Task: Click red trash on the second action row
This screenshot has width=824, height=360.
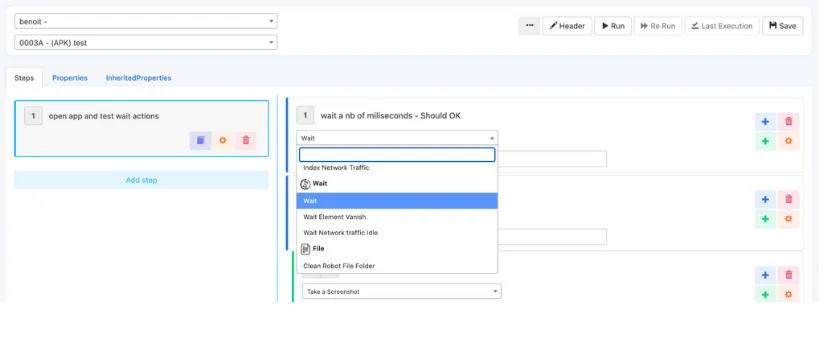Action: click(x=788, y=199)
